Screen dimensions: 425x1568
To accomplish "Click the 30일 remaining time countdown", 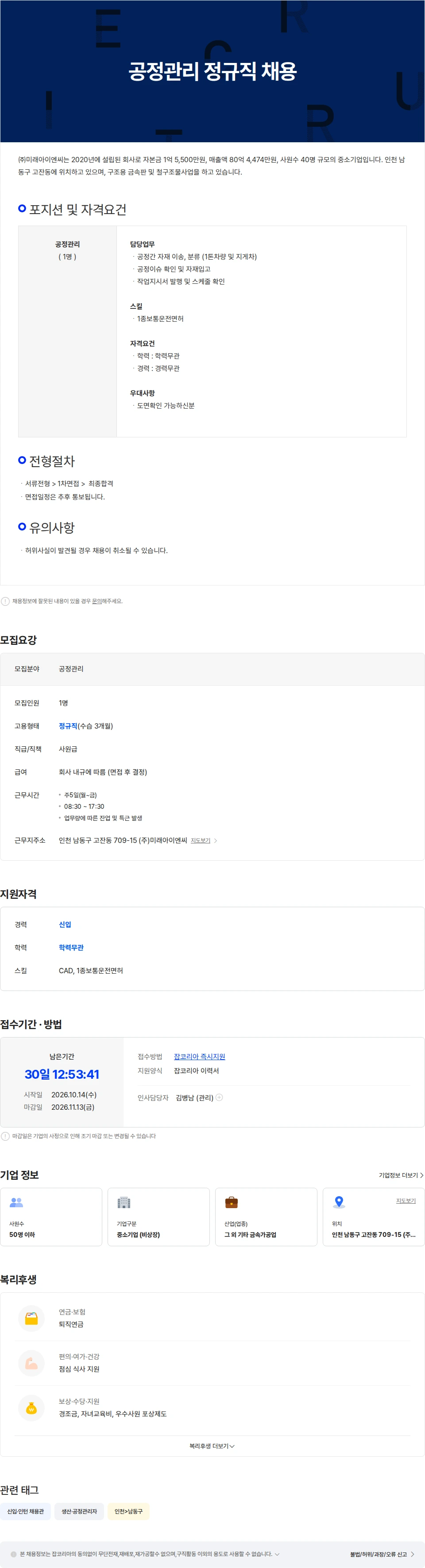I will pyautogui.click(x=62, y=1074).
